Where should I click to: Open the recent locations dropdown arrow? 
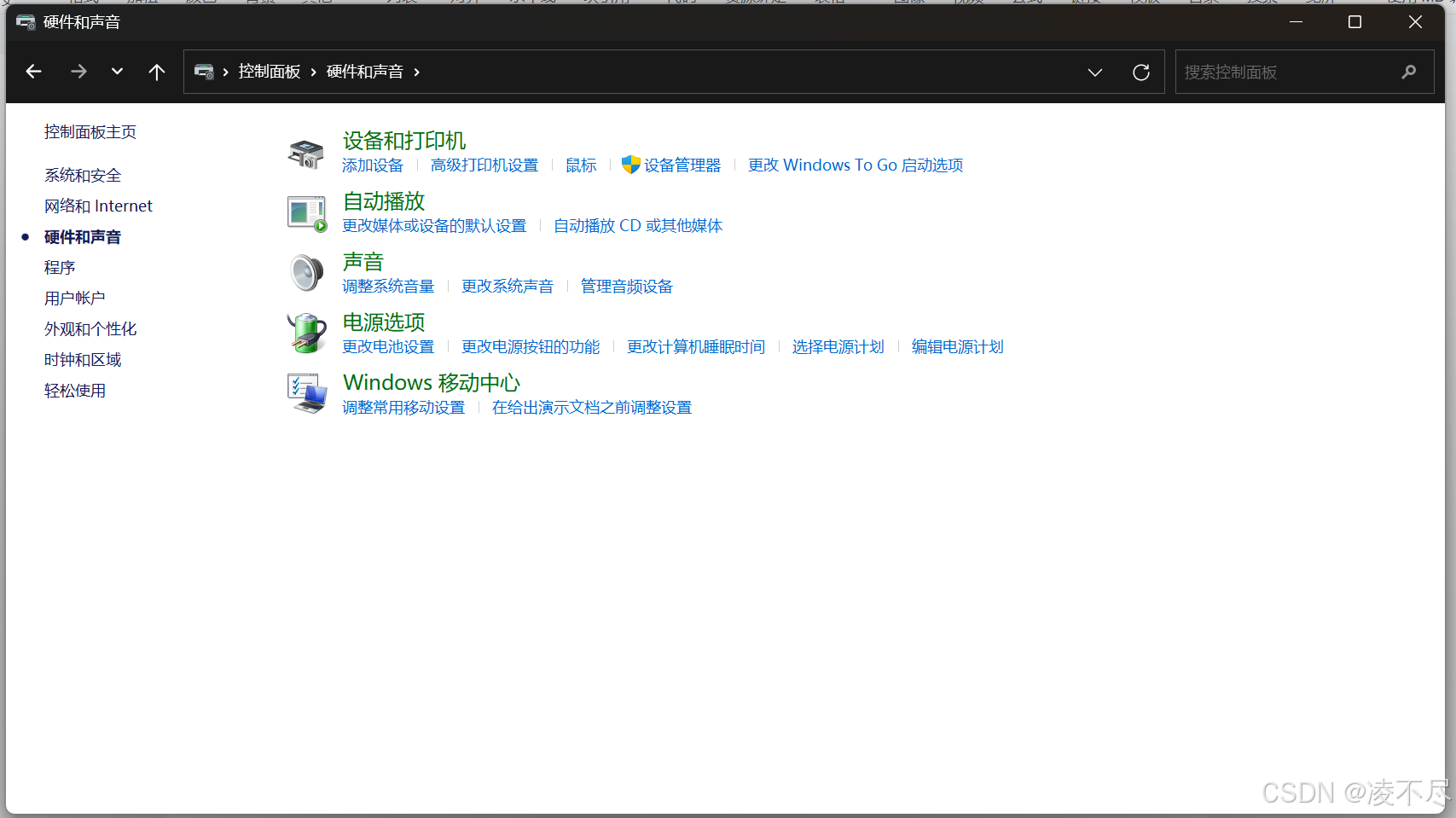pyautogui.click(x=117, y=72)
